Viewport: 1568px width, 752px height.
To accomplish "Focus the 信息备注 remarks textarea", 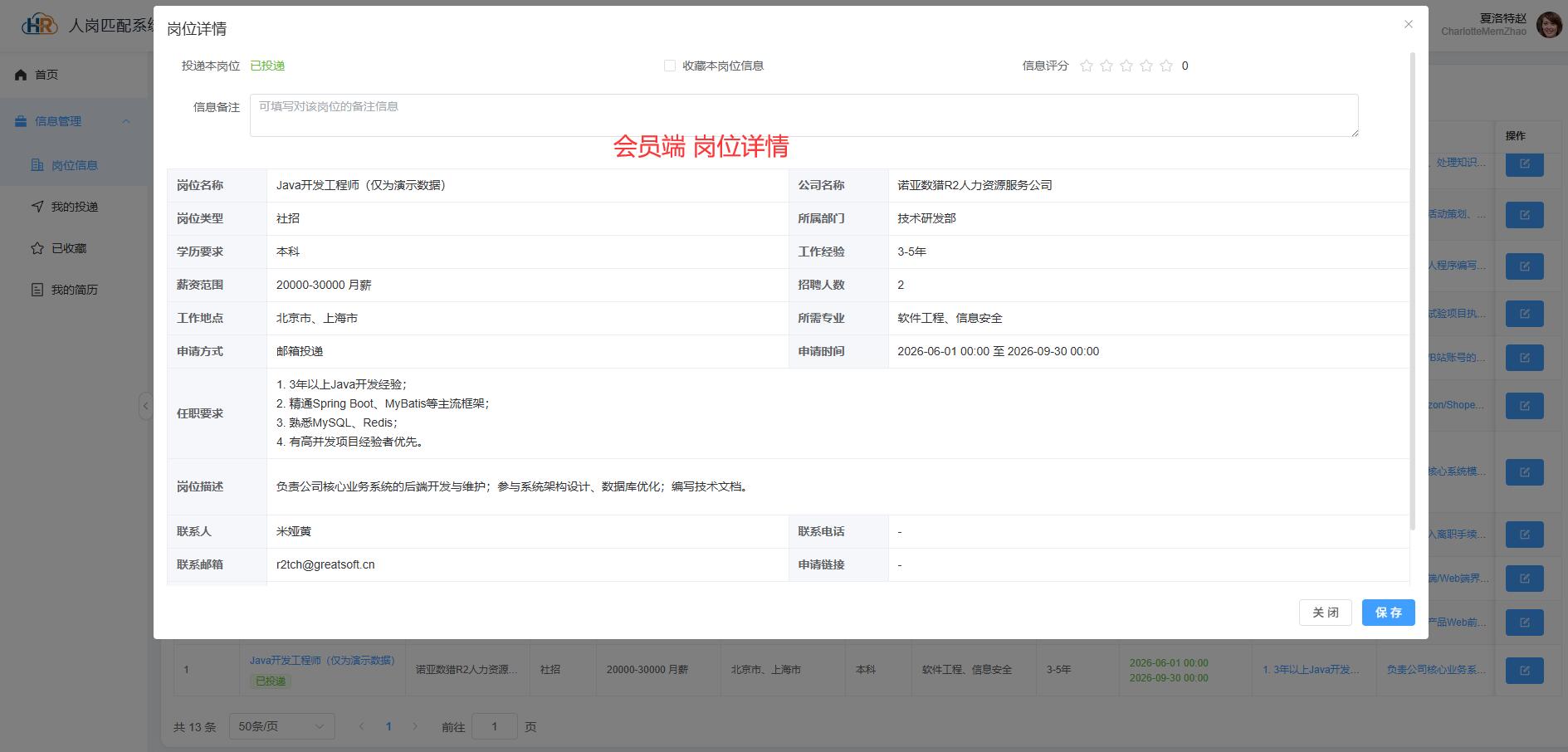I will pyautogui.click(x=804, y=115).
